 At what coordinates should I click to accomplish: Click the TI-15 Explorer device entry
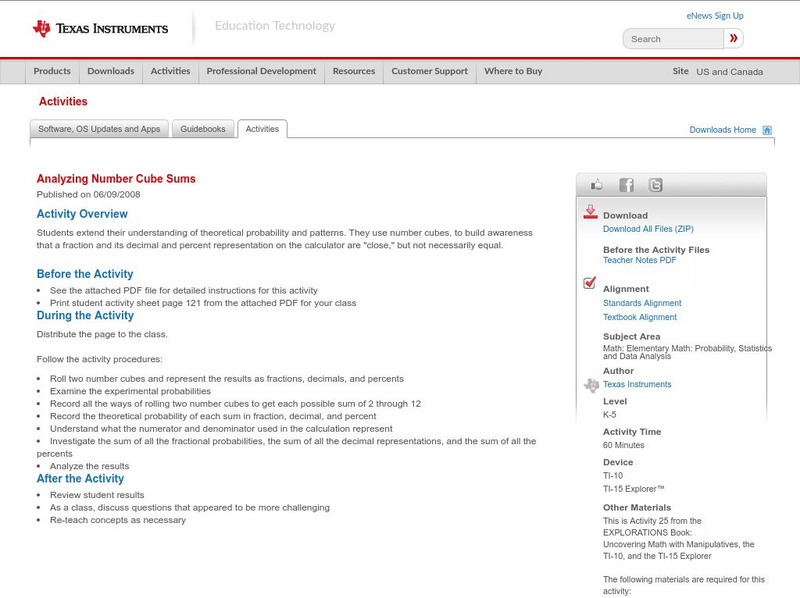(x=634, y=489)
